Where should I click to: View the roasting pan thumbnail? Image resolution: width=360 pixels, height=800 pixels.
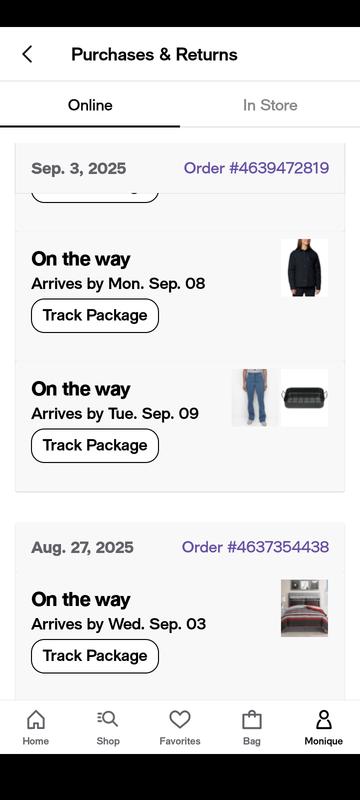(304, 397)
